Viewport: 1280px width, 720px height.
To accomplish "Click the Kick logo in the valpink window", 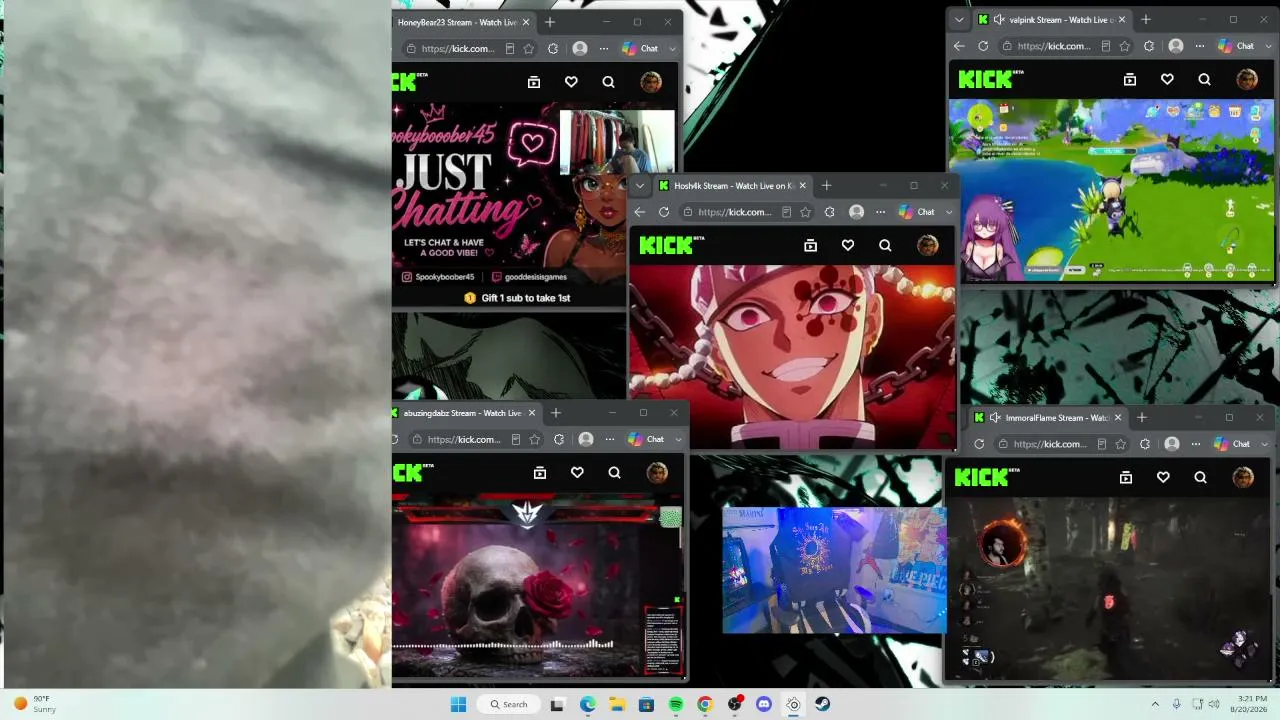I will [991, 79].
